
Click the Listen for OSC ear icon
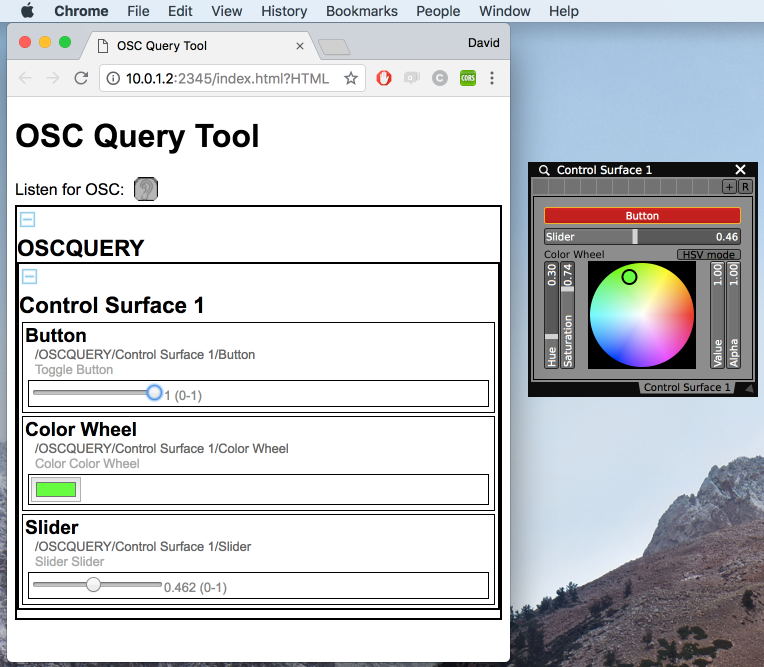coord(146,189)
